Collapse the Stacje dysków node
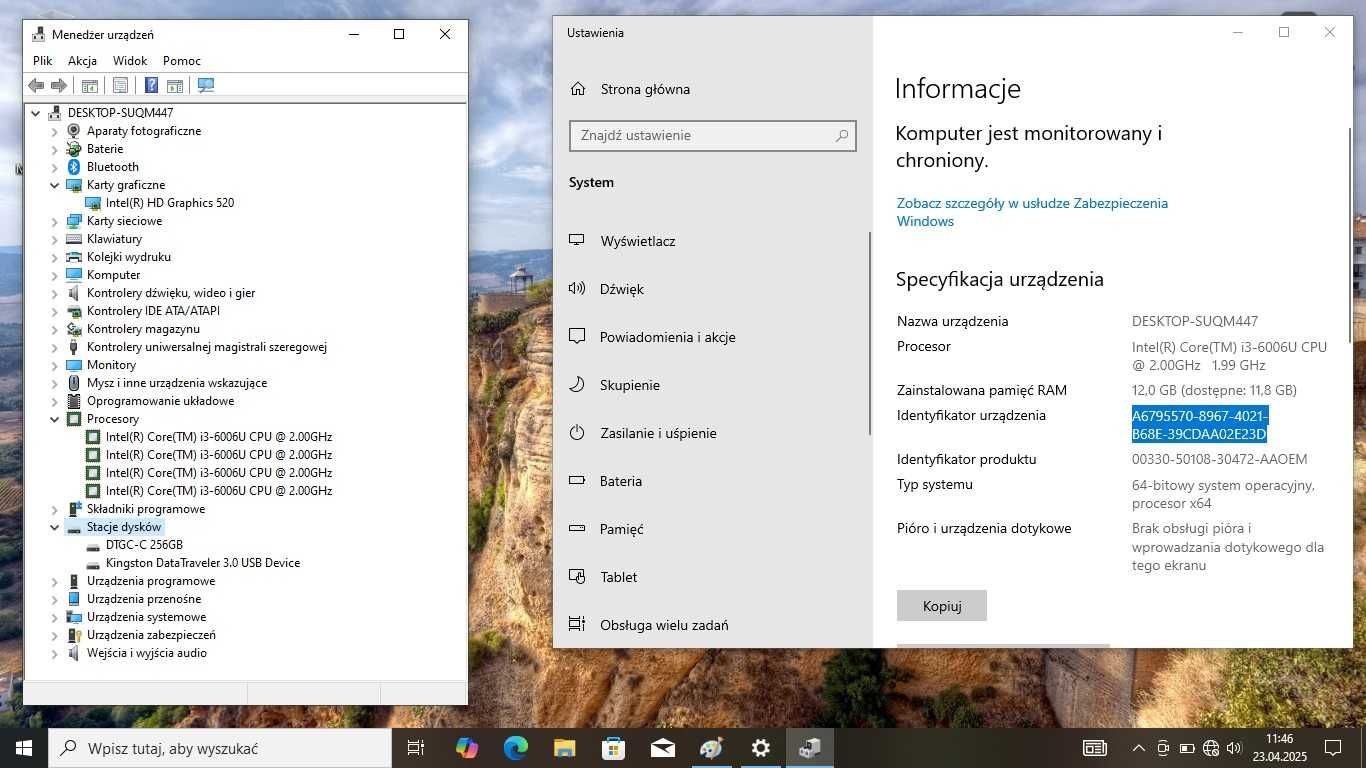The image size is (1366, 768). tap(55, 527)
